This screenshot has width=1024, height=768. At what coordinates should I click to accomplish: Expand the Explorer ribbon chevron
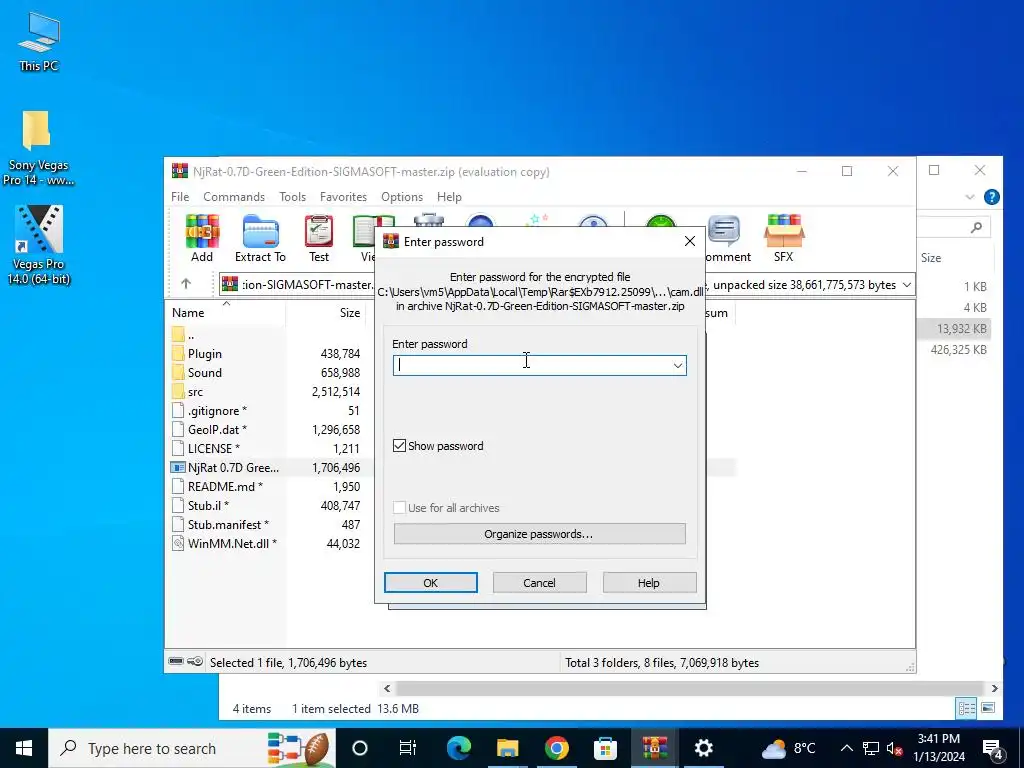pos(970,197)
